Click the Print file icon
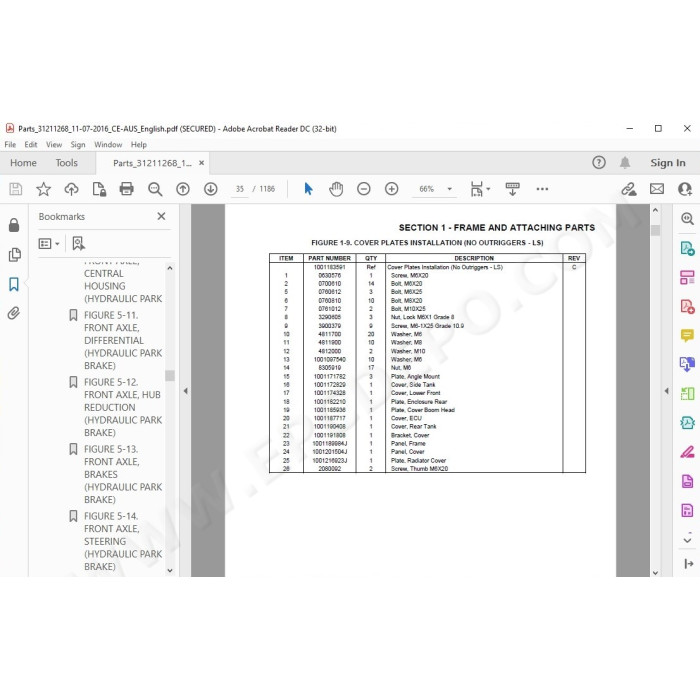Screen dimensions: 700x700 pyautogui.click(x=126, y=189)
